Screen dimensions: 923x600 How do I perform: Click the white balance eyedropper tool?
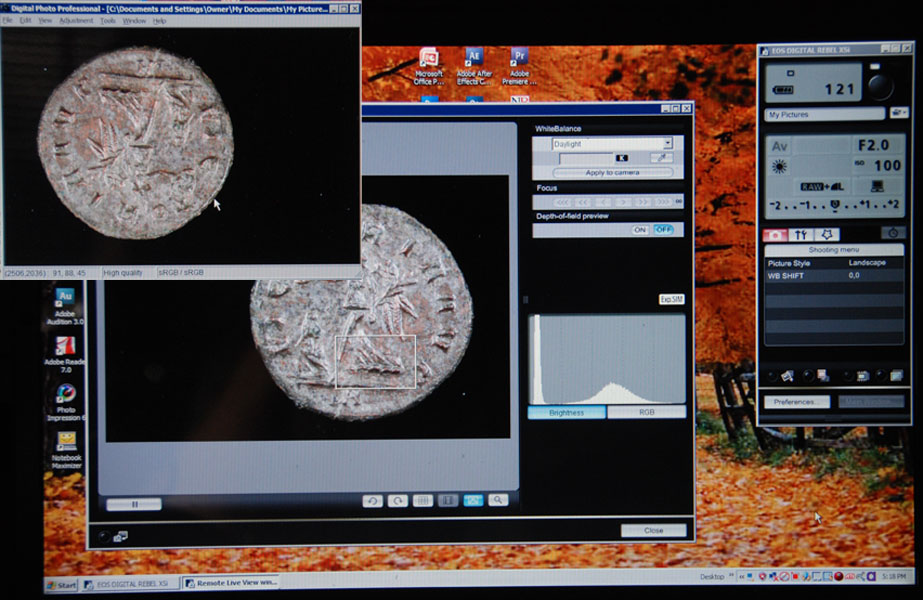662,158
